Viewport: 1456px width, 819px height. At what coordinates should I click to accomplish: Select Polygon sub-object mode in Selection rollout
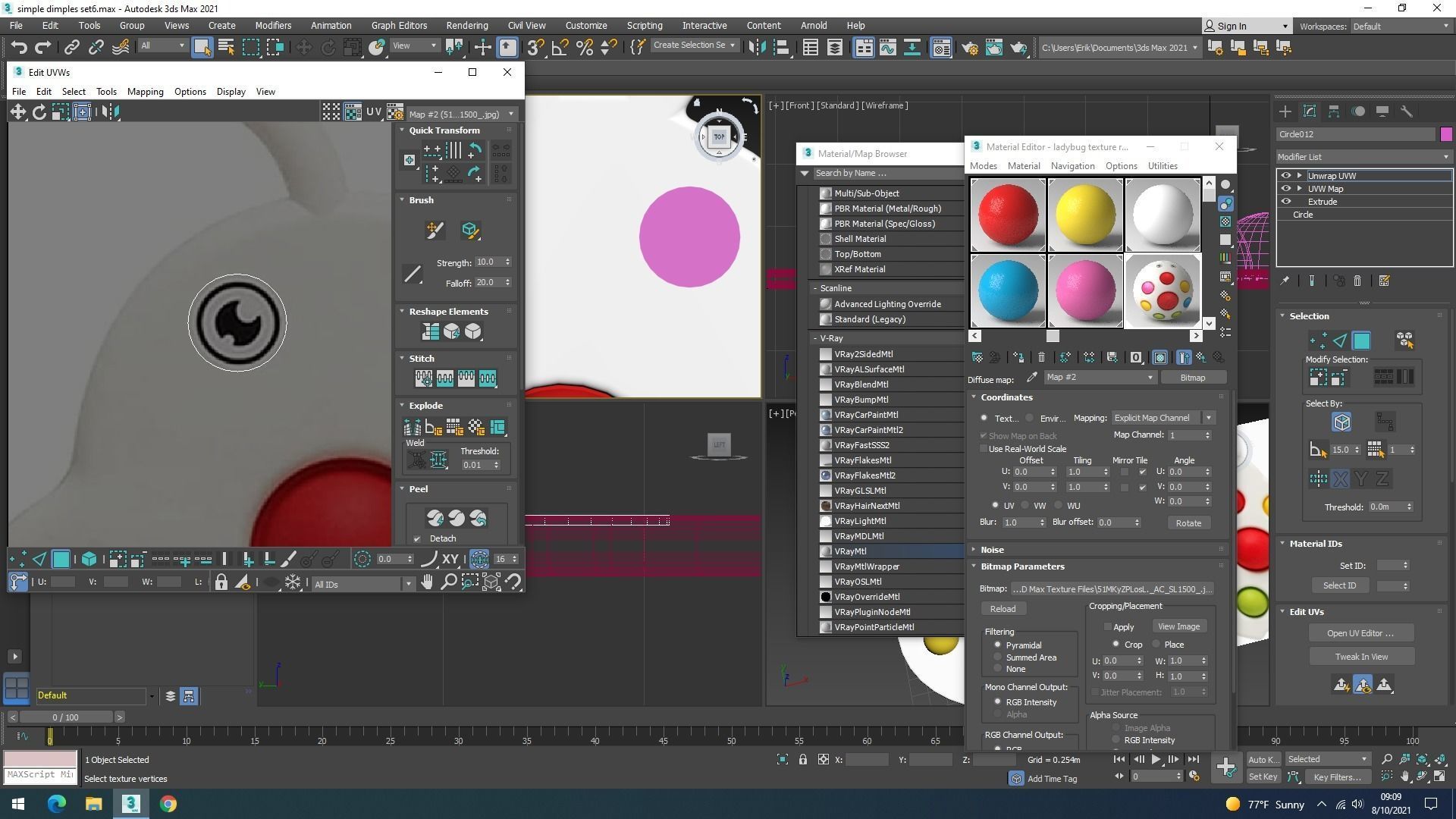click(1361, 340)
